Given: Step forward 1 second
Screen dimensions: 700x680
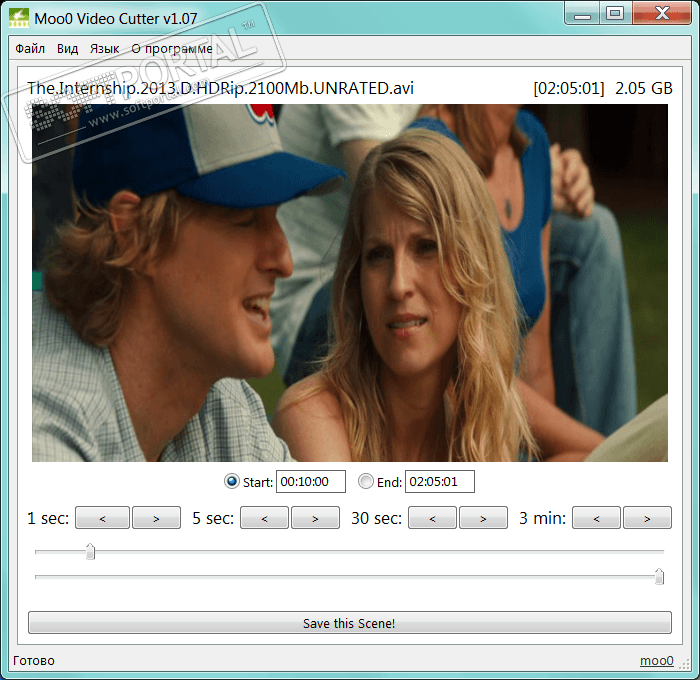Looking at the screenshot, I should coord(156,518).
